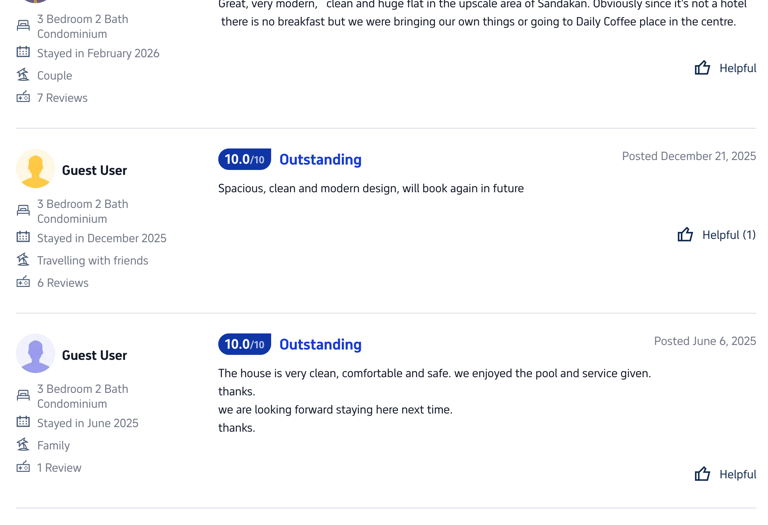Click reviews icon next to 1 Review

pos(23,467)
